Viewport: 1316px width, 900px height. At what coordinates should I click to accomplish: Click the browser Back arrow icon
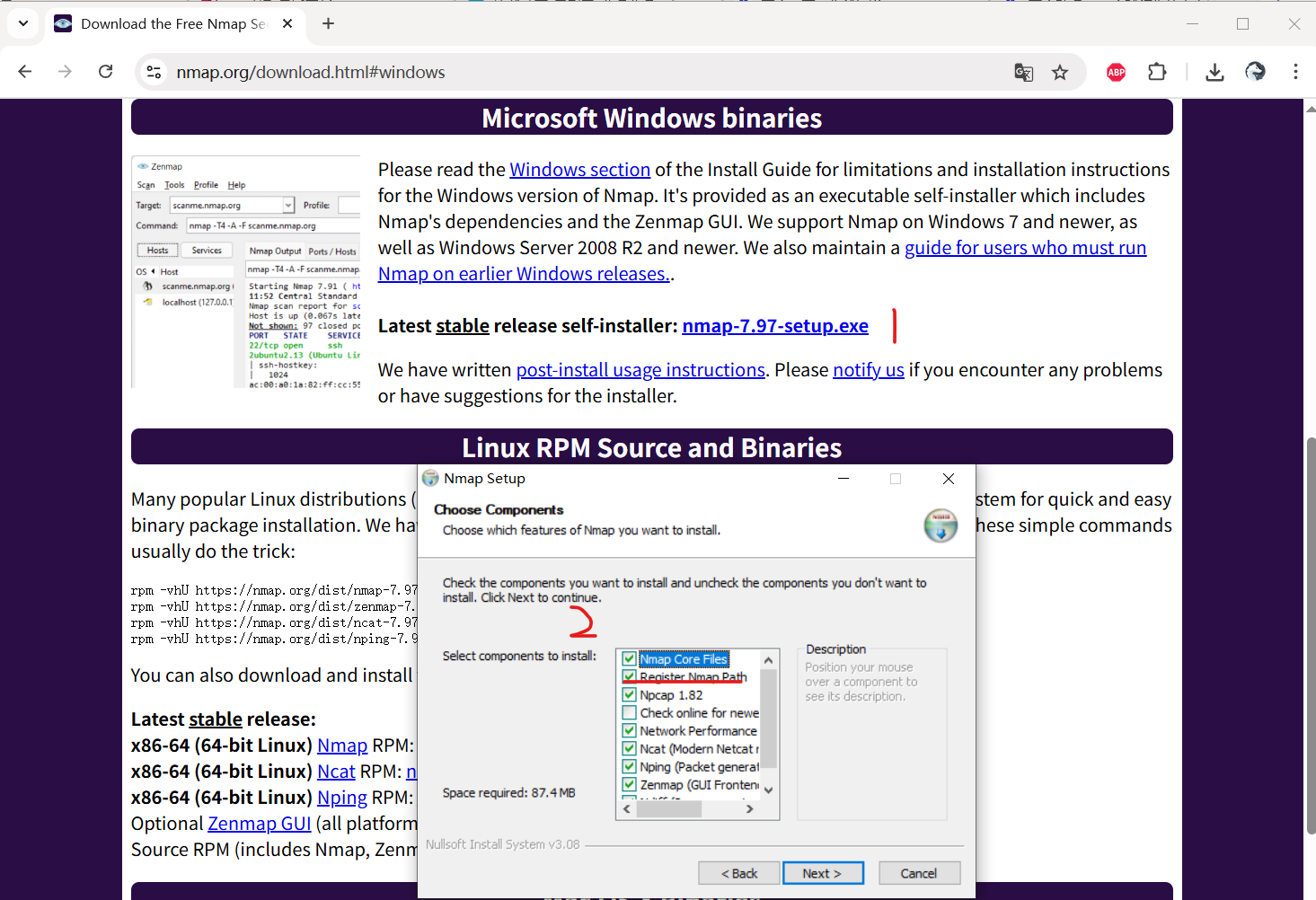(x=25, y=72)
